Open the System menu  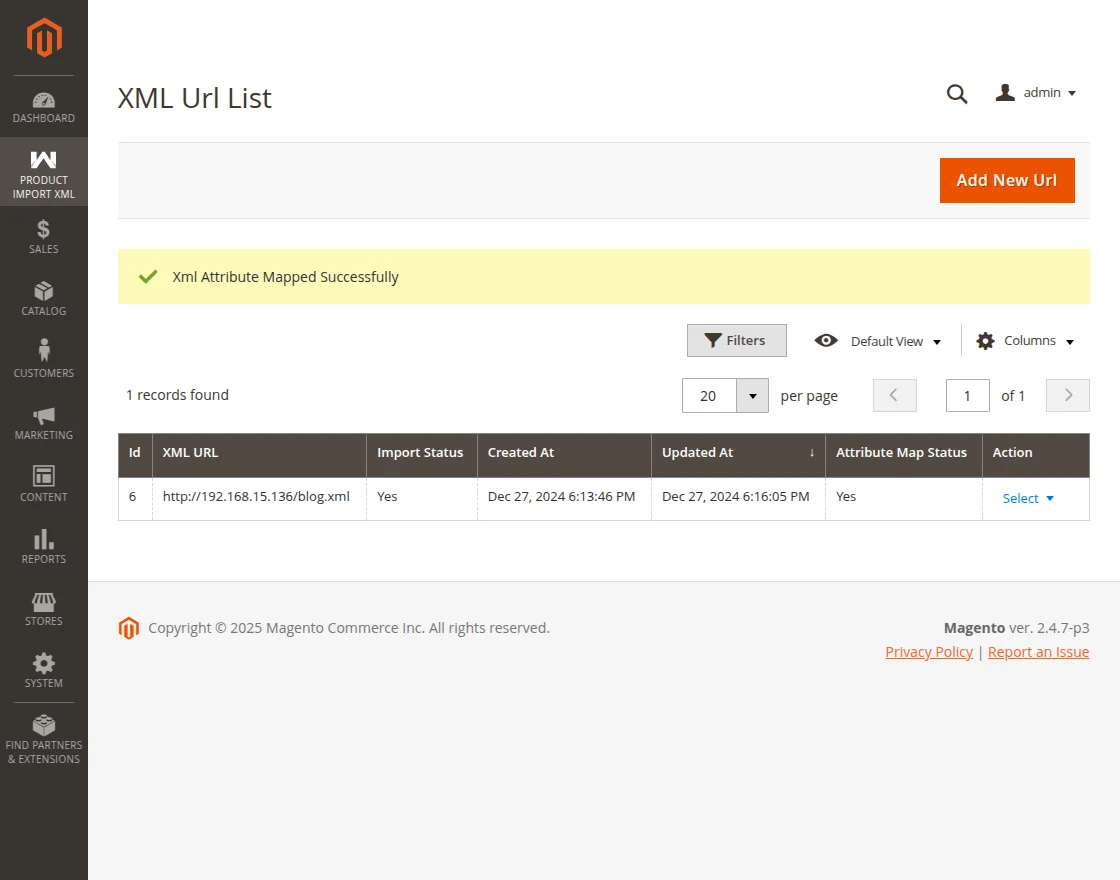(44, 671)
